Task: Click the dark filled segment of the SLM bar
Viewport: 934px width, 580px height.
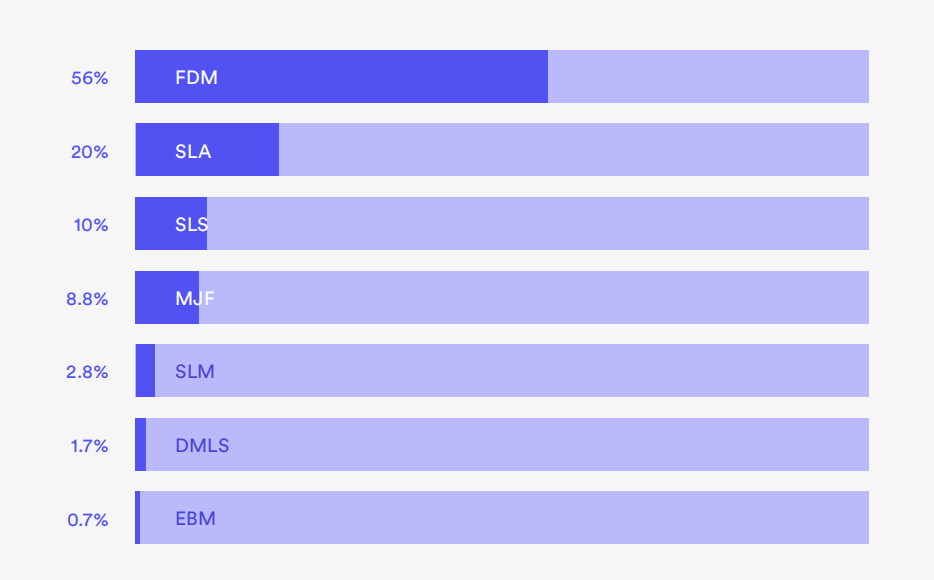Action: click(x=145, y=371)
